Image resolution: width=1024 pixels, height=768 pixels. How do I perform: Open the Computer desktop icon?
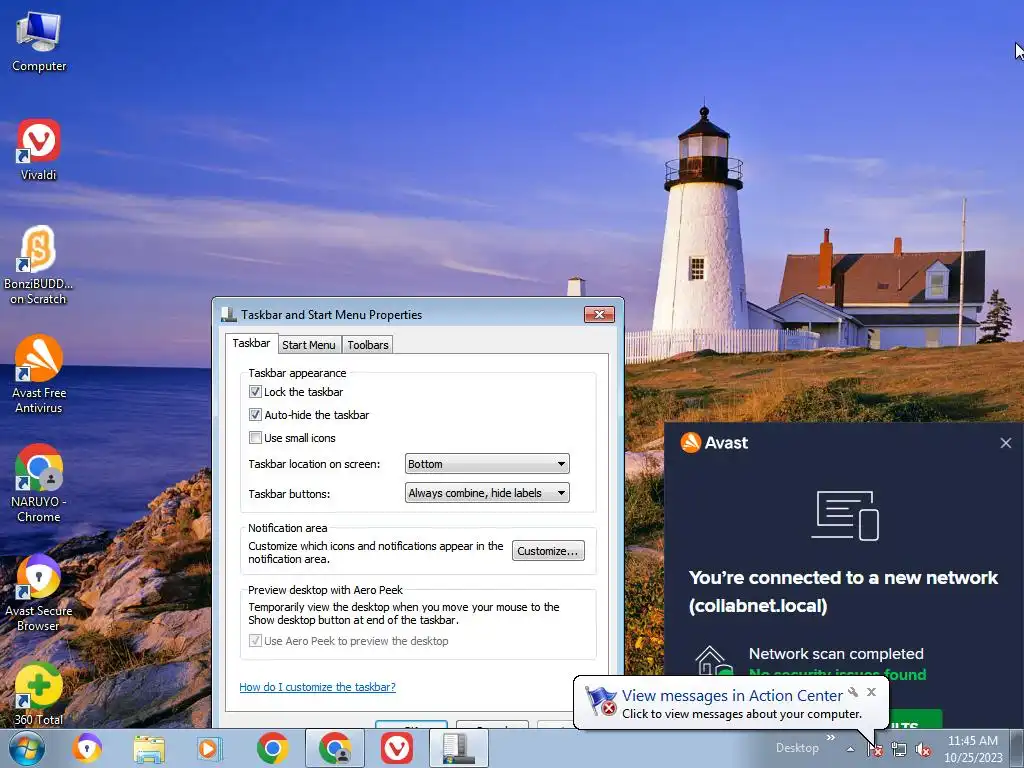coord(39,42)
